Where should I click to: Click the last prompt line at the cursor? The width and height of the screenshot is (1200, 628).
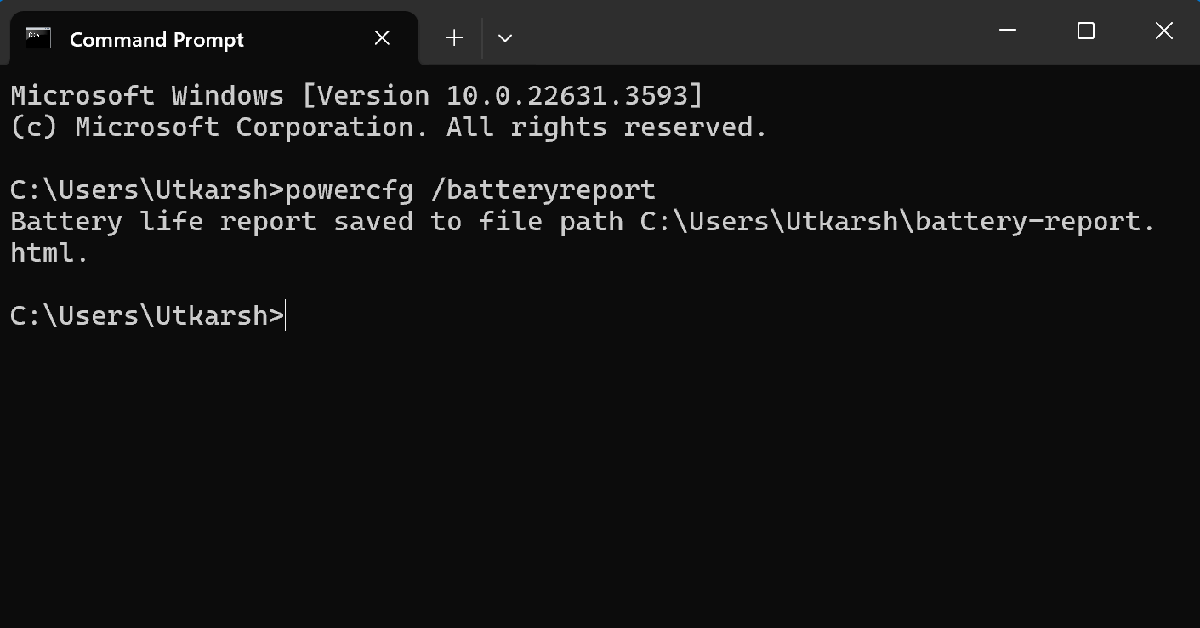[285, 316]
